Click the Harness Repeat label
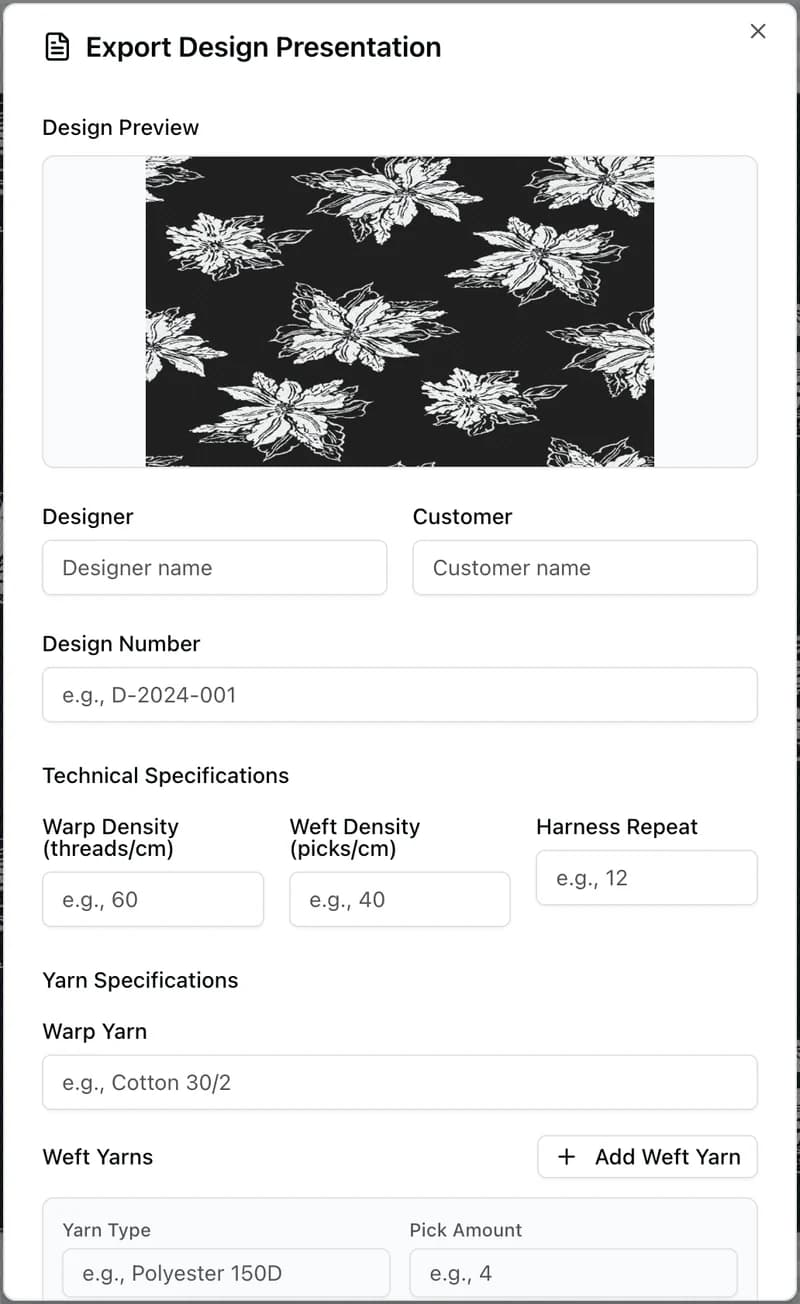This screenshot has height=1304, width=800. point(617,827)
